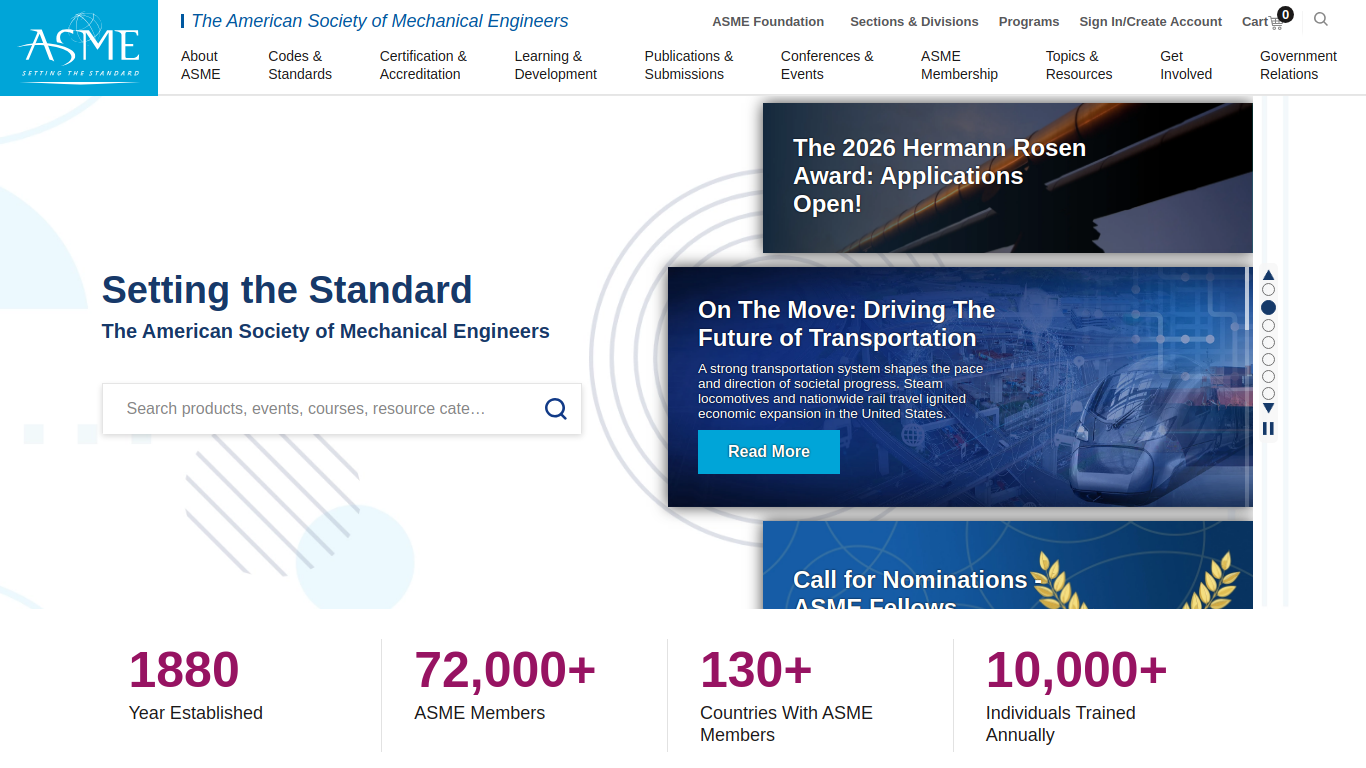Click The American Society of Mechanical Engineers header text
The height and width of the screenshot is (768, 1366).
pyautogui.click(x=379, y=21)
